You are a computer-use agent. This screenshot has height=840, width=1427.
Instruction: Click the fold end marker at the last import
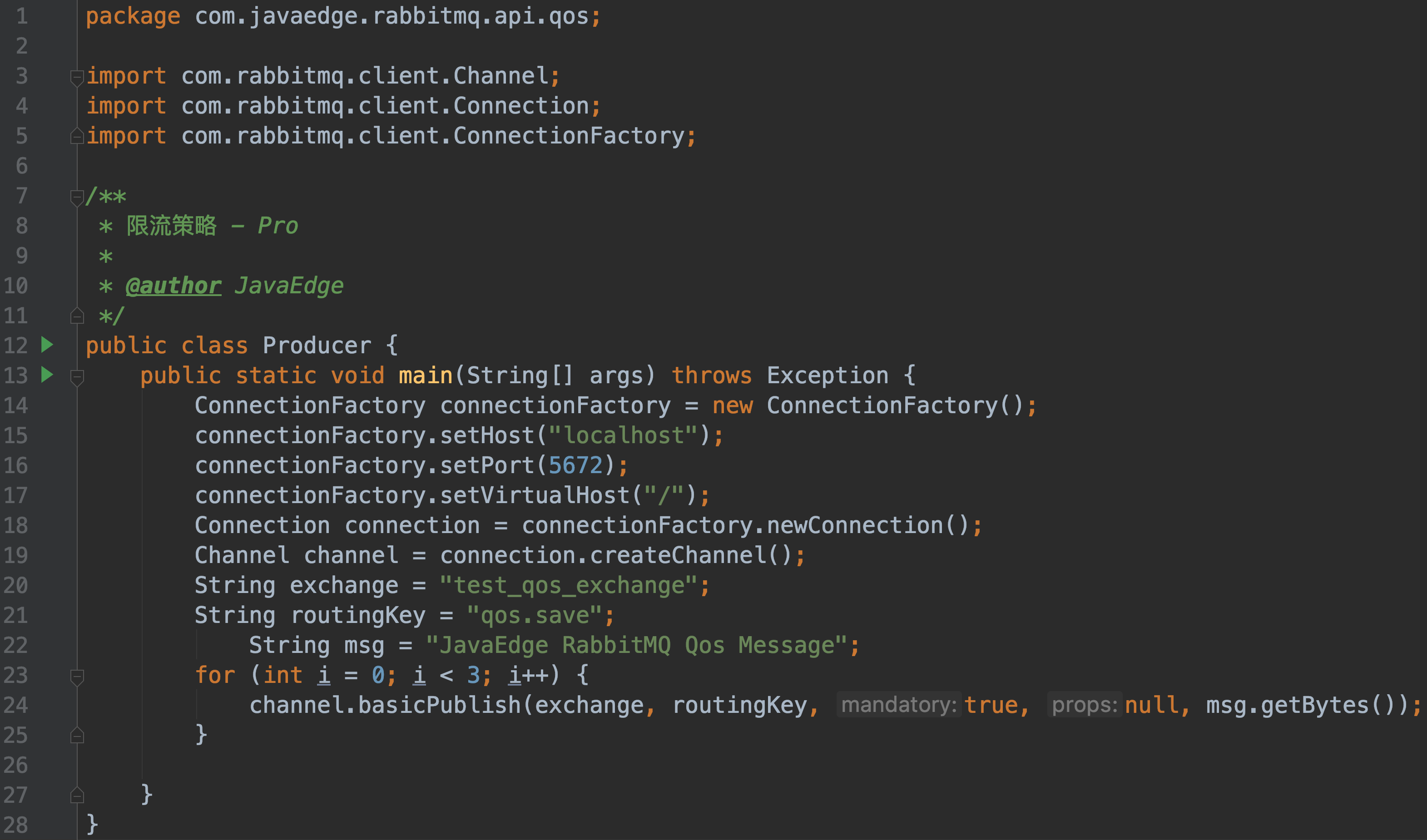(x=77, y=136)
